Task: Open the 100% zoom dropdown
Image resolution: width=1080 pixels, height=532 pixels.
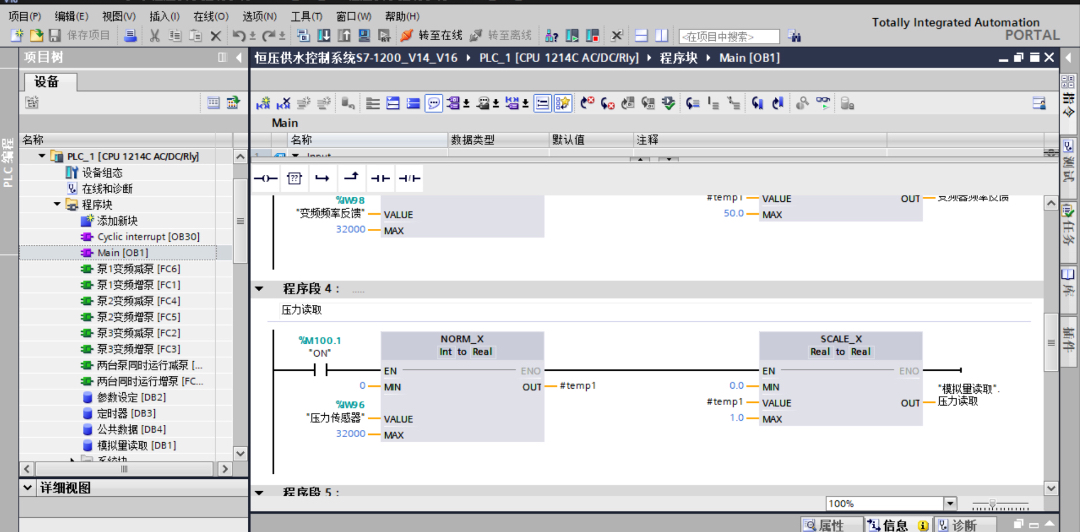Action: click(x=951, y=504)
